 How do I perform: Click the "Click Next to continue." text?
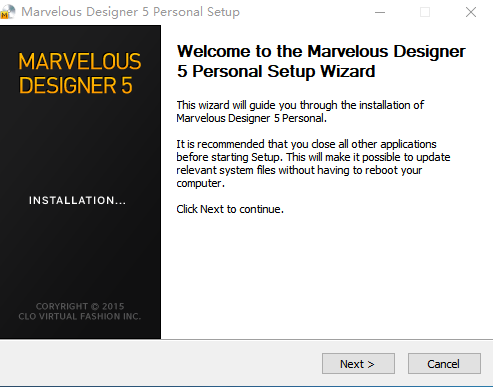[x=230, y=209]
